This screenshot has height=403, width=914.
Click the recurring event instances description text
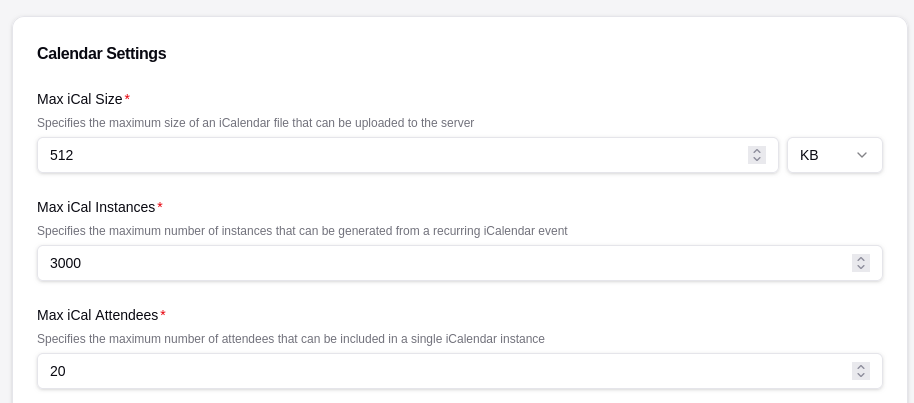coord(302,231)
